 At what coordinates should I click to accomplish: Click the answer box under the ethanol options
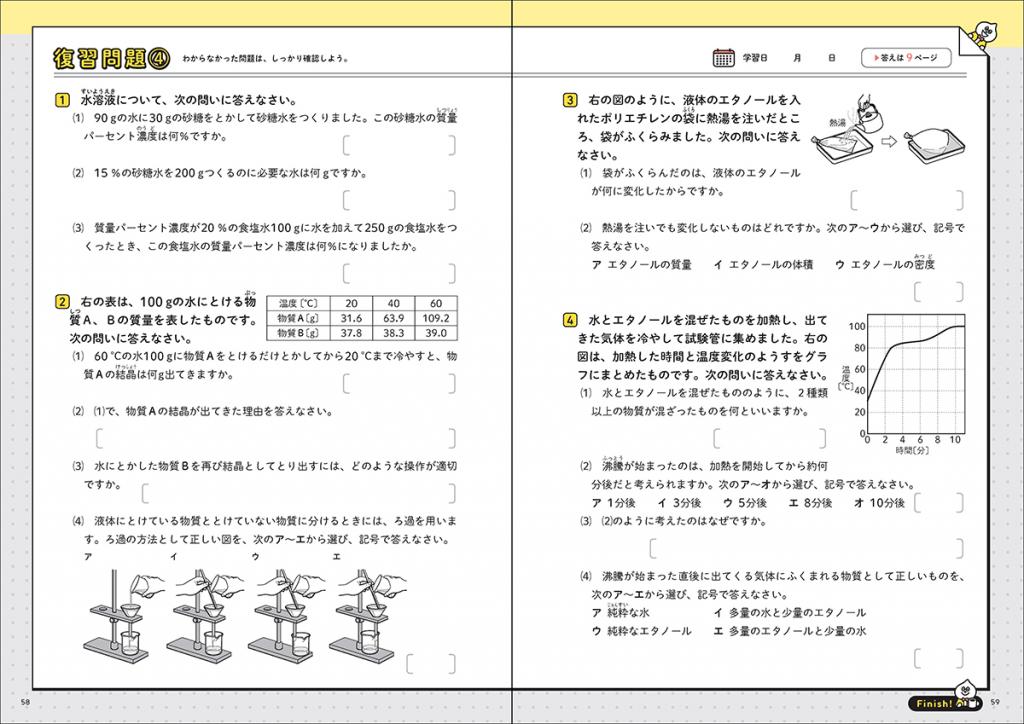click(938, 291)
